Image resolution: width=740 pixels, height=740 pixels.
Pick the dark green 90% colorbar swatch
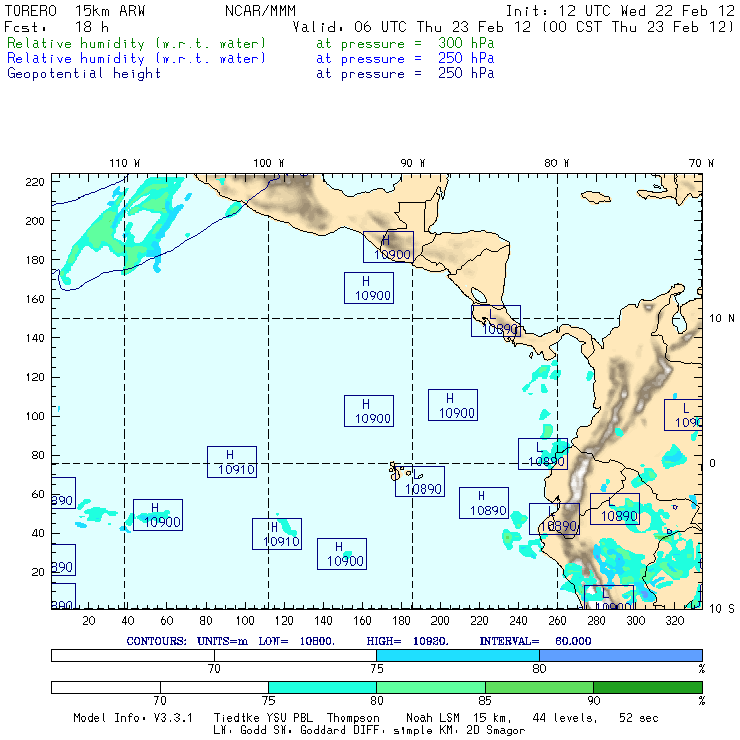[647, 688]
